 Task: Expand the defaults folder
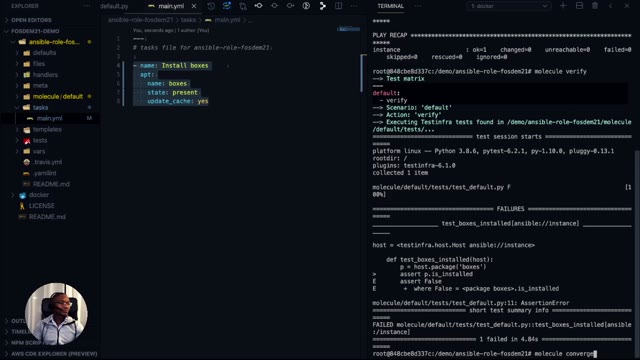point(44,53)
